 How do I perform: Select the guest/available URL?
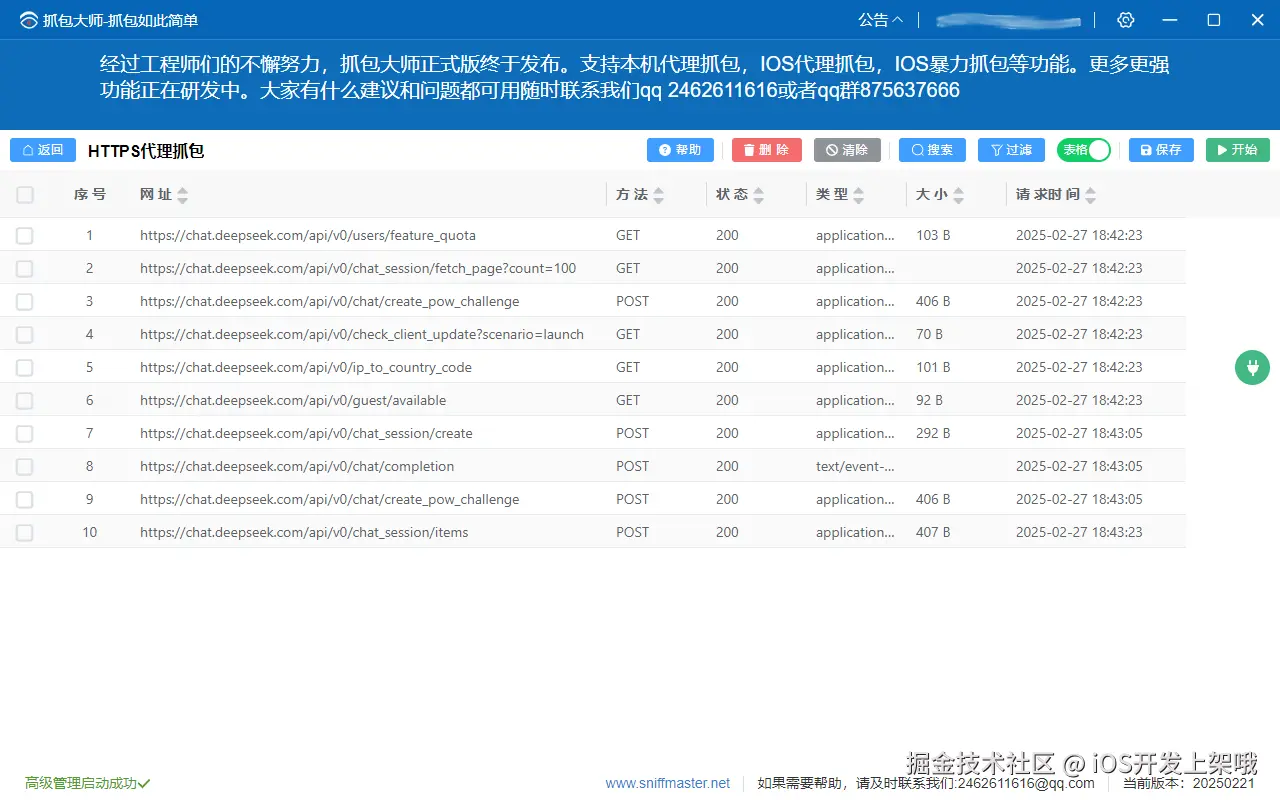[293, 401]
